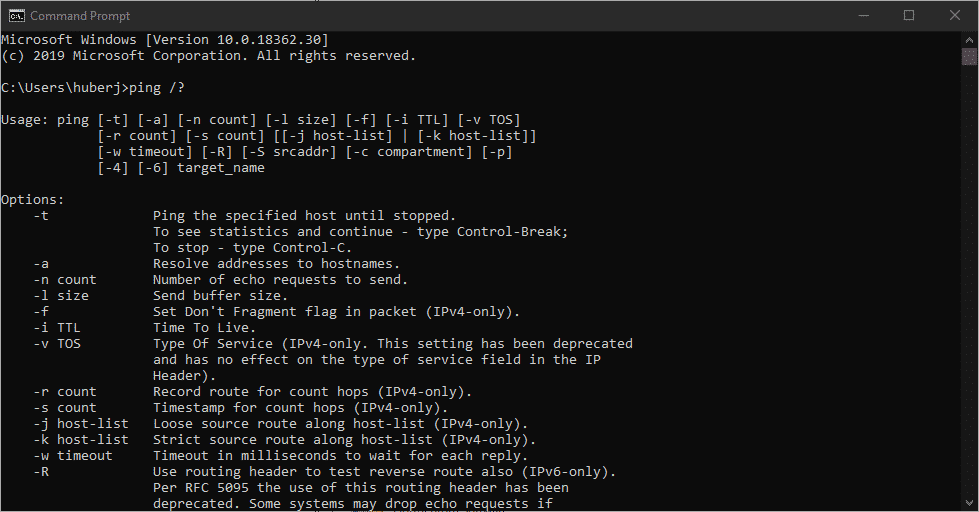This screenshot has height=512, width=979.
Task: Click the '-t' option in options list
Action: pyautogui.click(x=41, y=216)
